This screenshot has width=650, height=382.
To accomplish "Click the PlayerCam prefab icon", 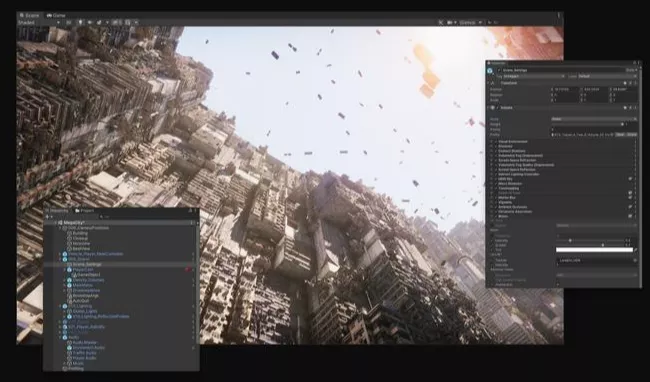I will [70, 269].
